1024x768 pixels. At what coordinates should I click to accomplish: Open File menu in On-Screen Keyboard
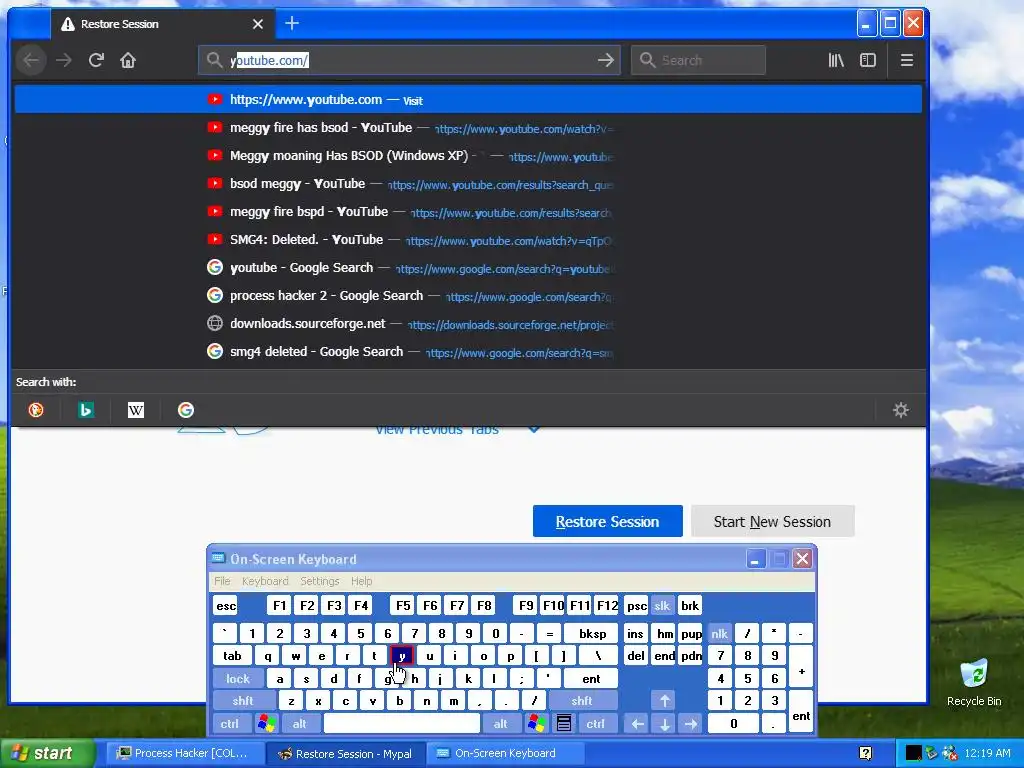(x=222, y=581)
